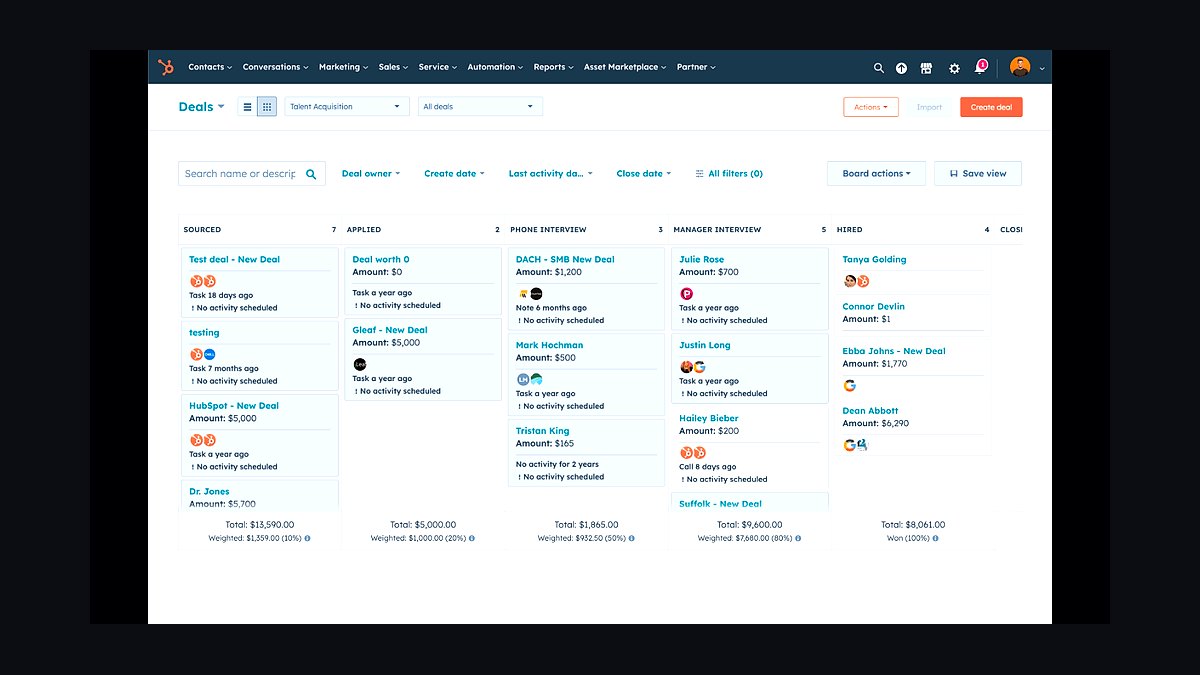Click the magnifier in the deal search box

click(311, 174)
